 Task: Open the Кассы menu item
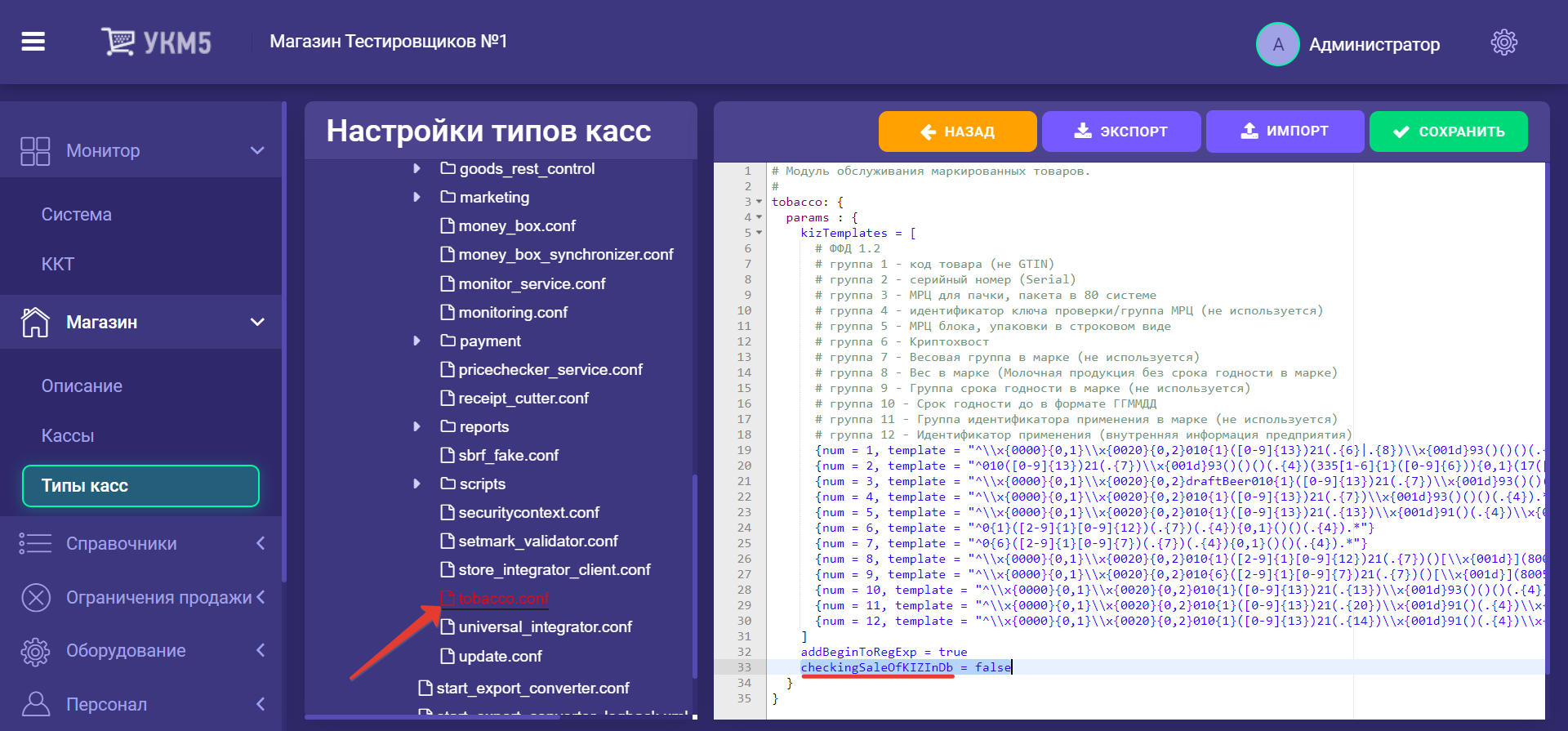click(x=68, y=435)
